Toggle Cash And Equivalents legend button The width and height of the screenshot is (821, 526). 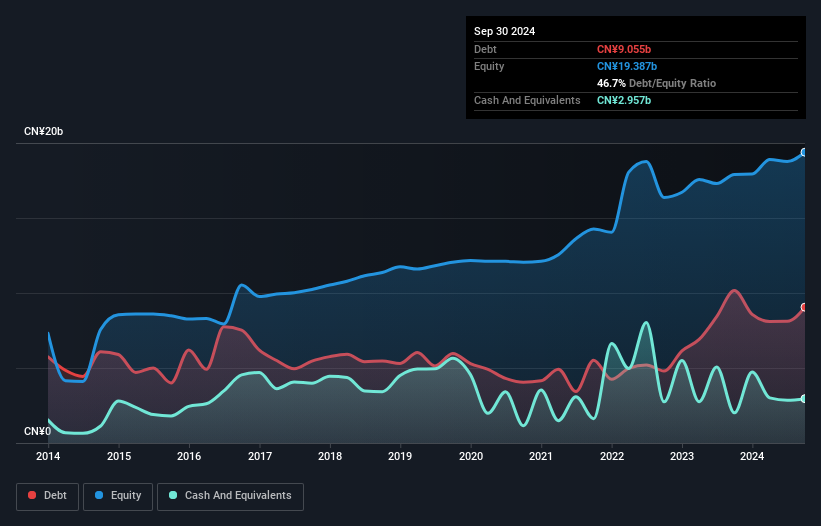click(230, 496)
